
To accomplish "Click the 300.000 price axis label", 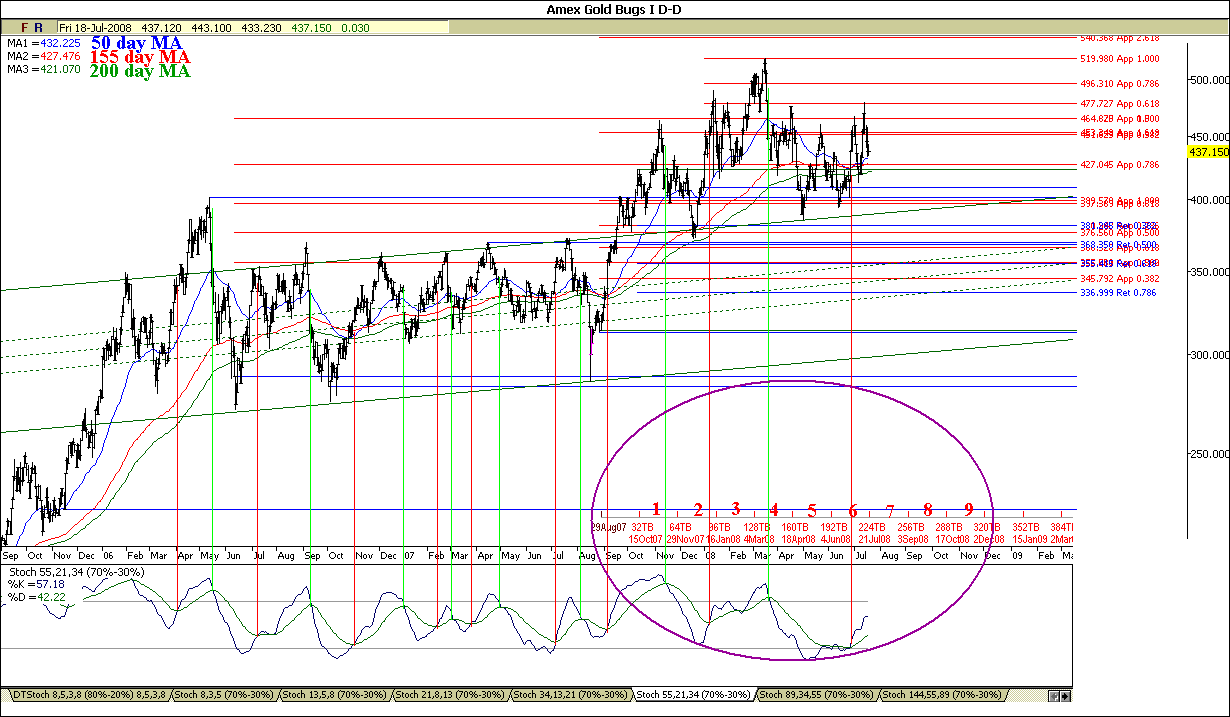I will pos(1209,355).
